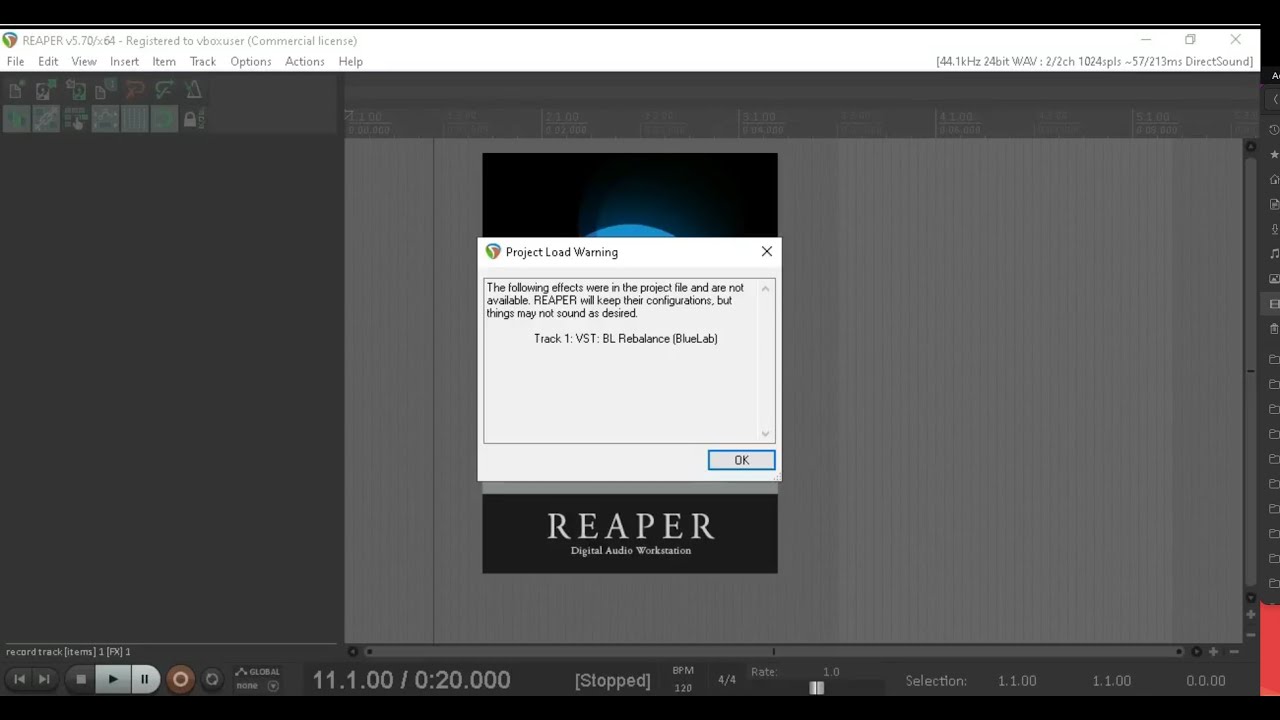The height and width of the screenshot is (720, 1280).
Task: Click the New Project toolbar icon
Action: (16, 91)
